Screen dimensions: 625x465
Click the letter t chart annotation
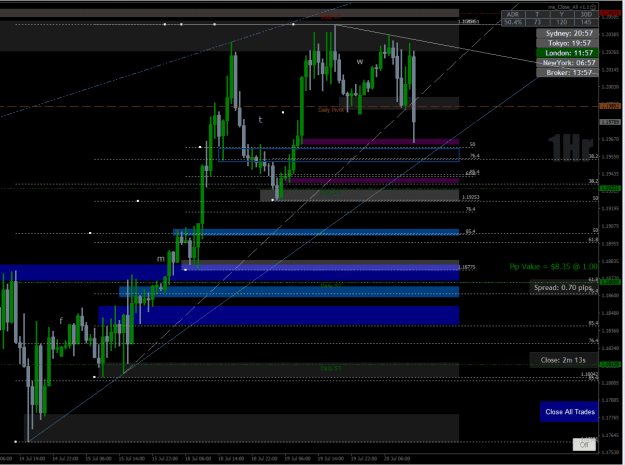tap(260, 119)
